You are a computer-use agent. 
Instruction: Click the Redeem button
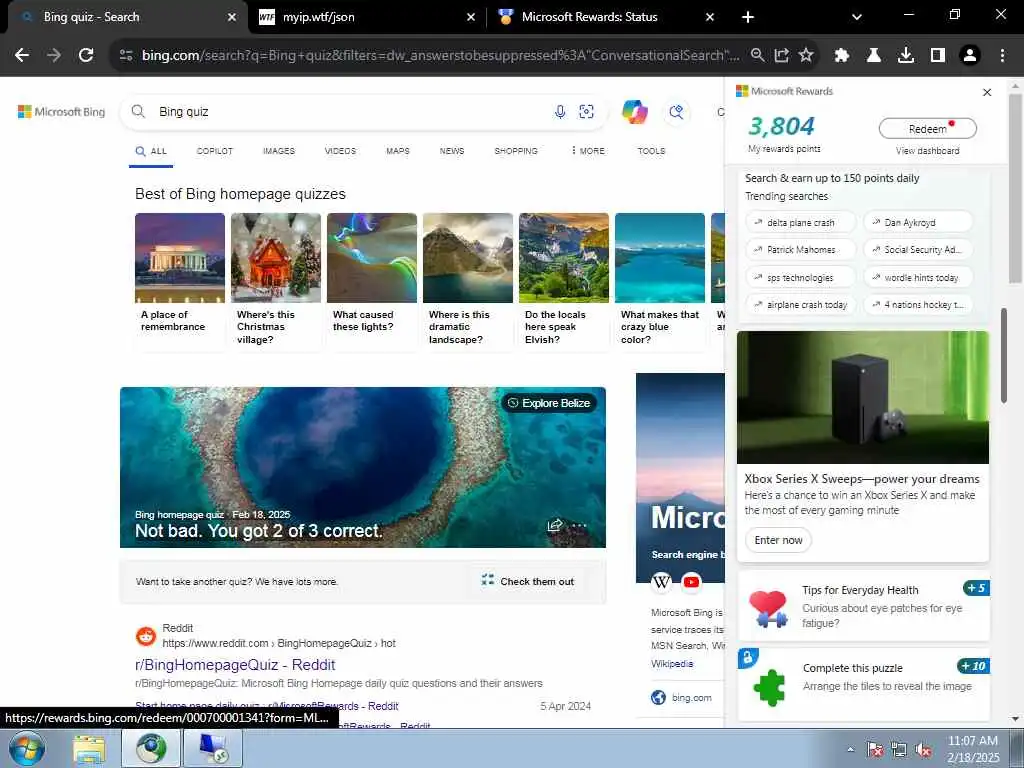(927, 129)
